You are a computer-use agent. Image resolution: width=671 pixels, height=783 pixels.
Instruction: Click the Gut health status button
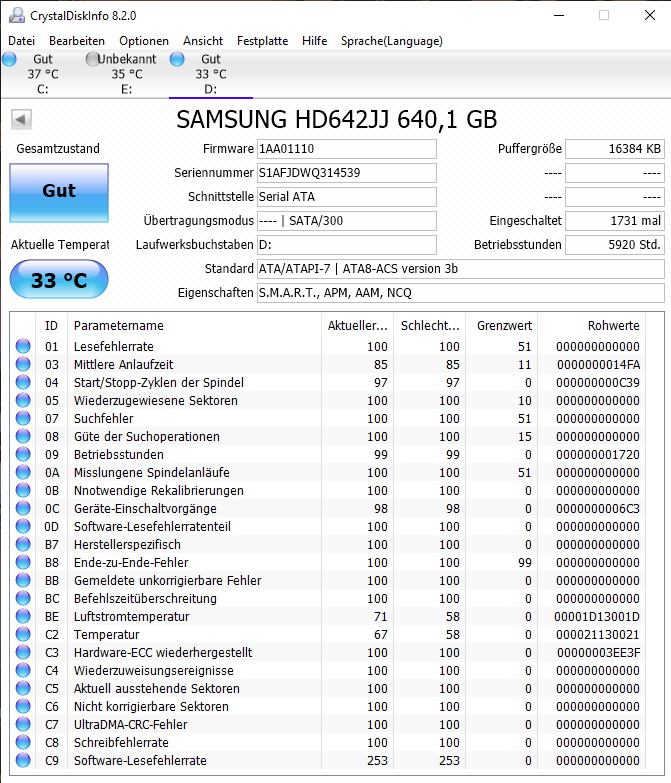[59, 193]
